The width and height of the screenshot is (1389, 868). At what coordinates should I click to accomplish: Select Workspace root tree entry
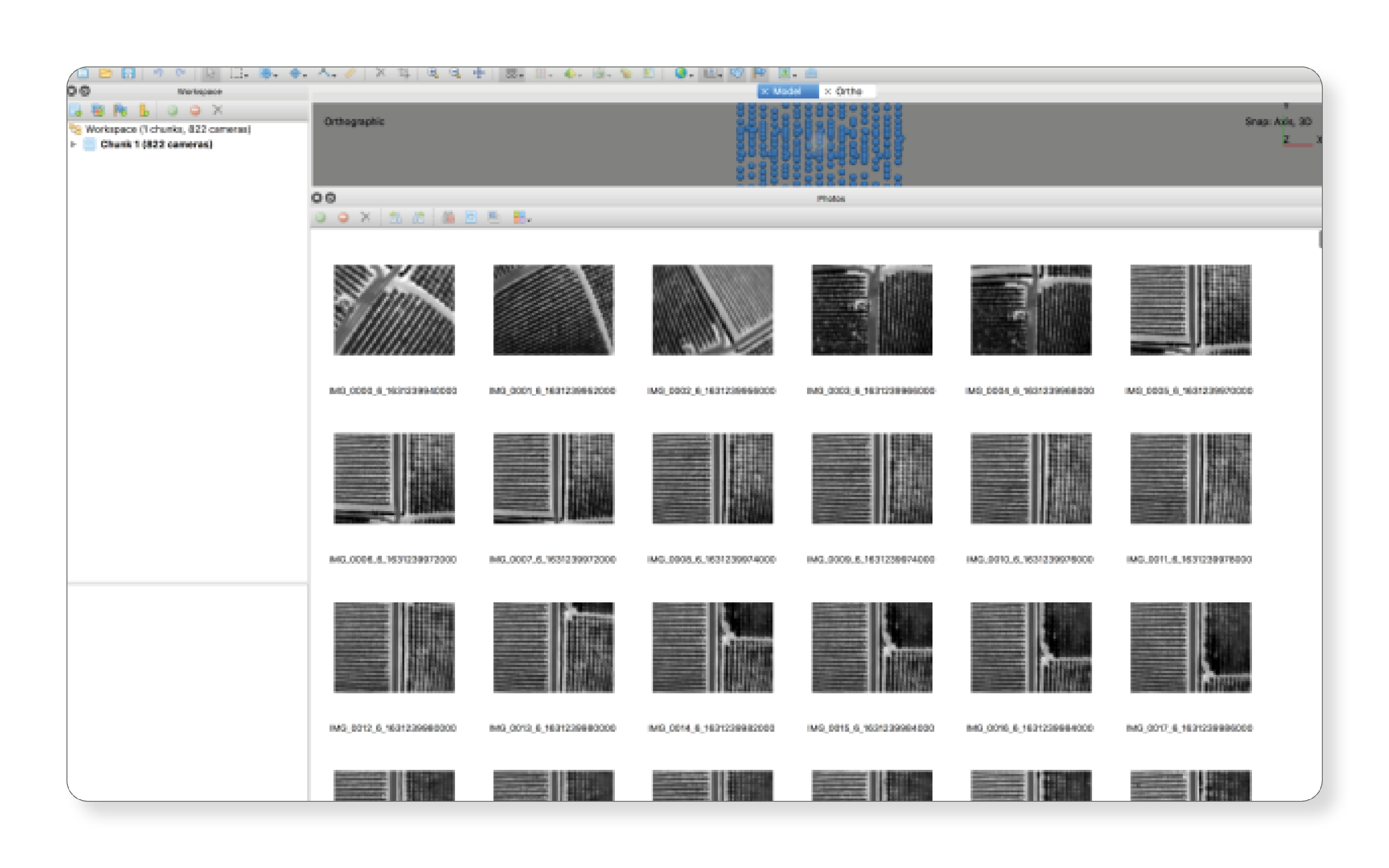[x=167, y=129]
